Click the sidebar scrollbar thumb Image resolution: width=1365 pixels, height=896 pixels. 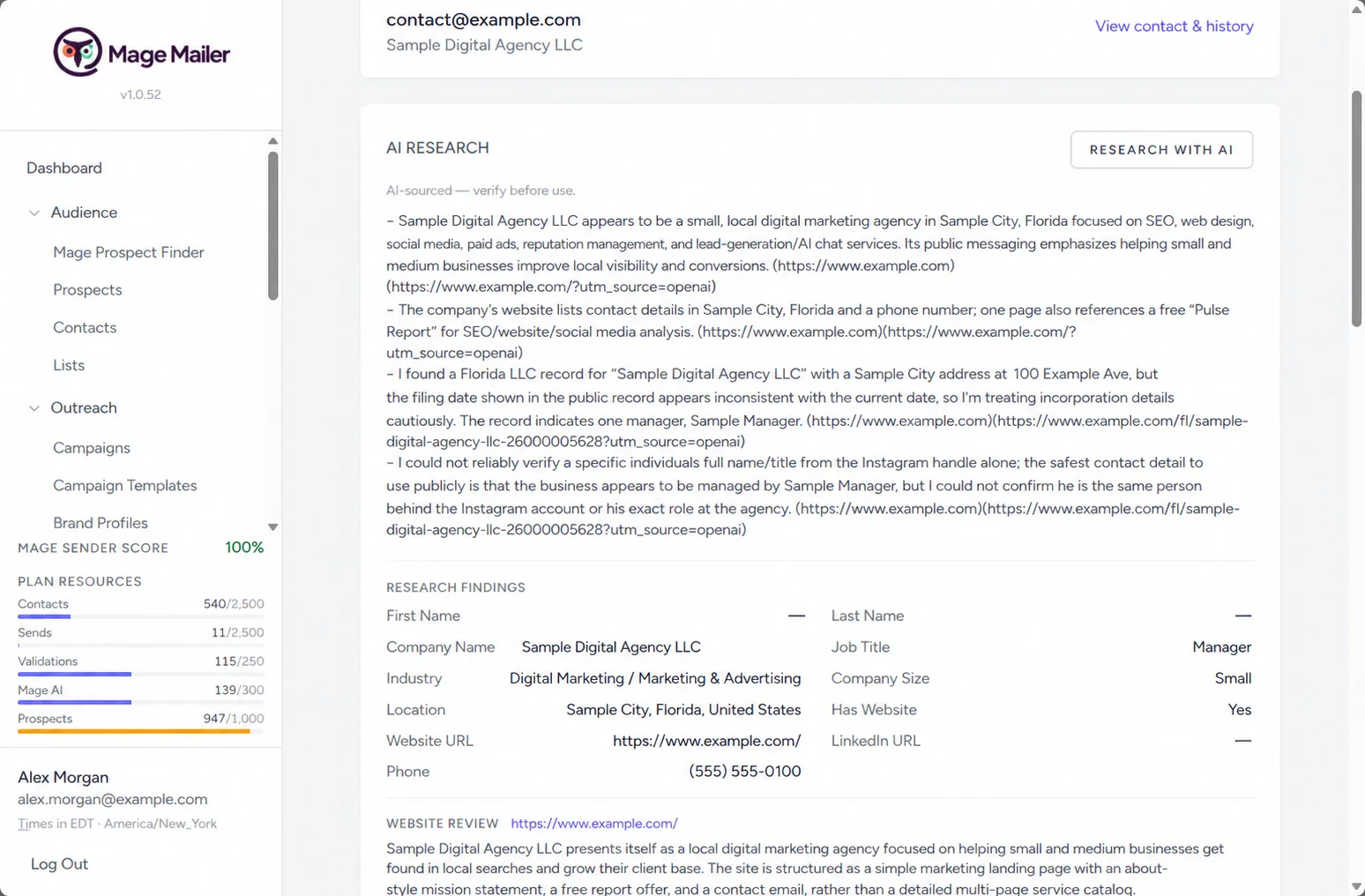click(273, 226)
